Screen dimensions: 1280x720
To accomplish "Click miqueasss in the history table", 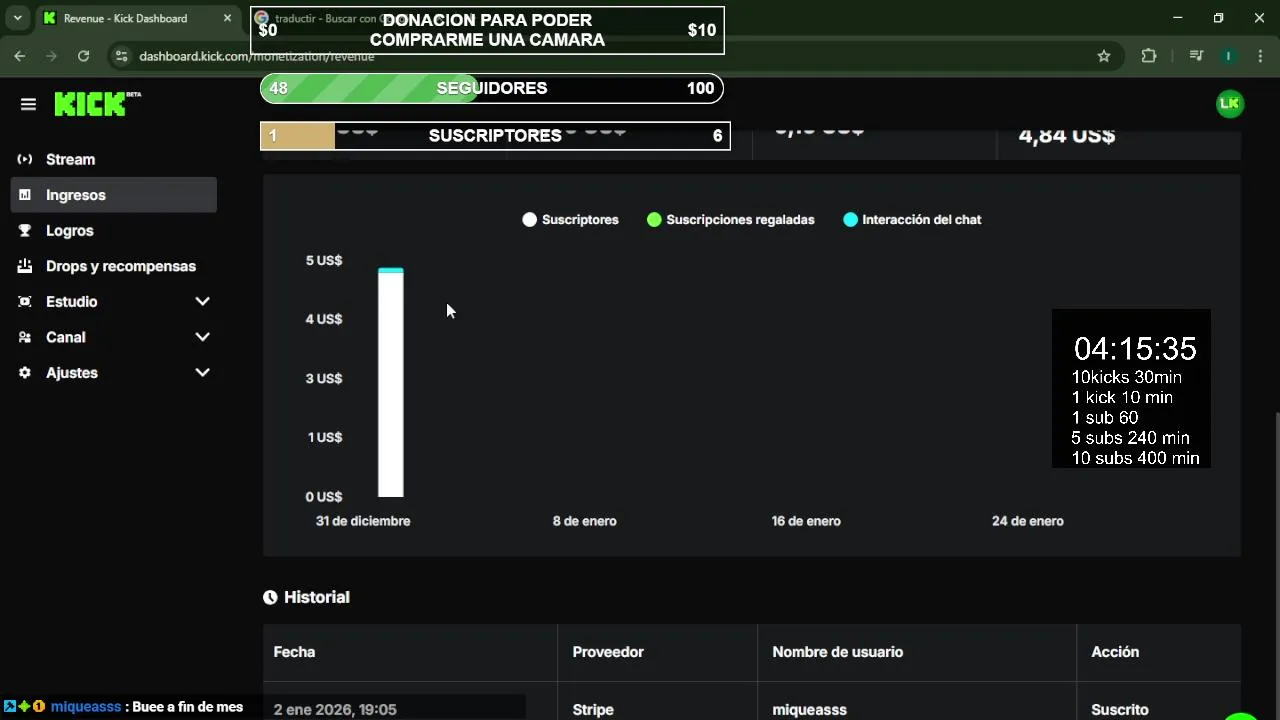I will click(809, 709).
